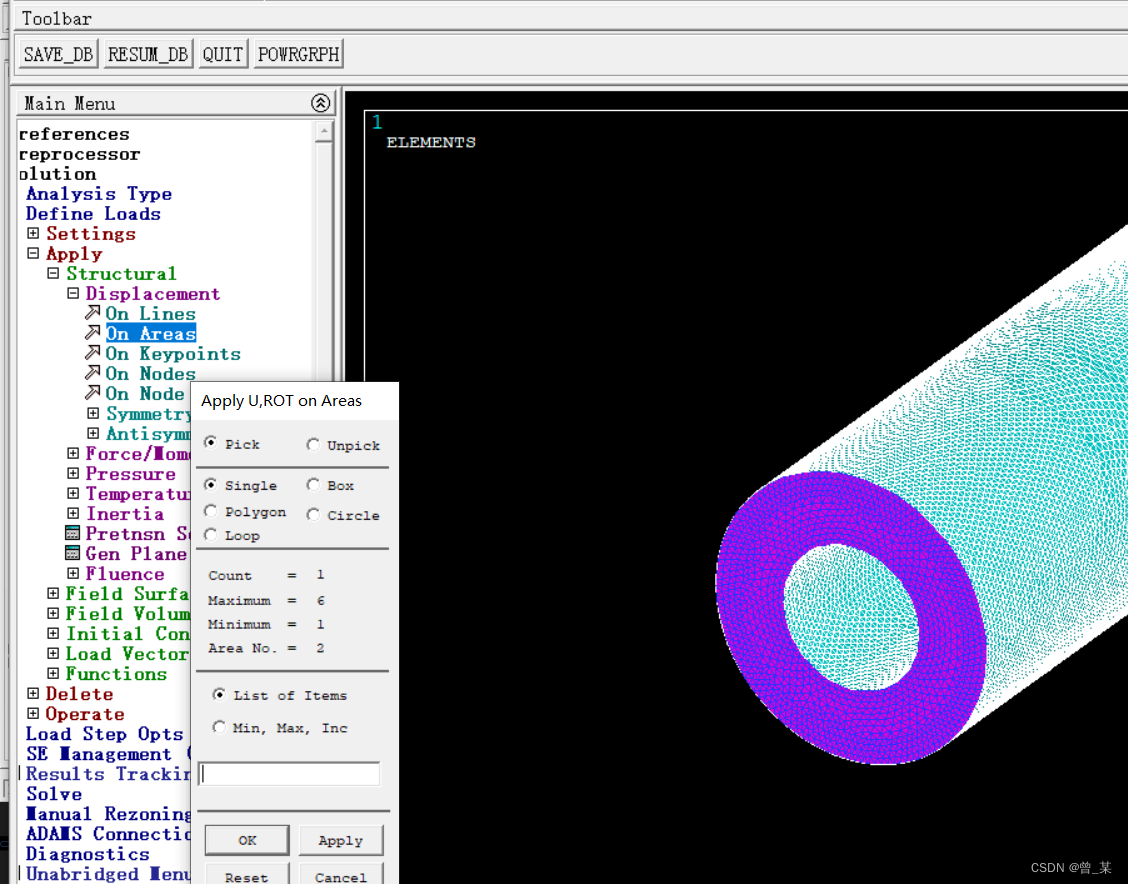The height and width of the screenshot is (884, 1128).
Task: Expand the Settings tree node
Action: pos(33,233)
